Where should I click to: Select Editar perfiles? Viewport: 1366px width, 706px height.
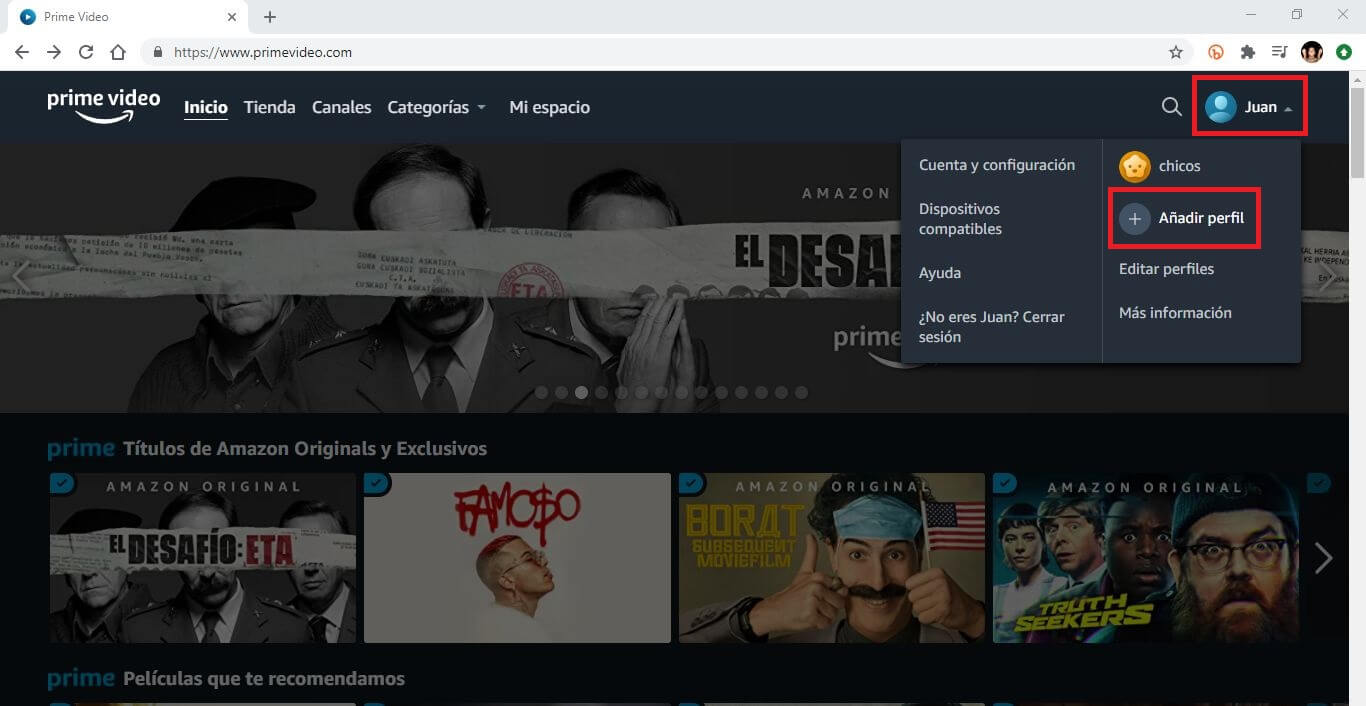click(x=1167, y=269)
